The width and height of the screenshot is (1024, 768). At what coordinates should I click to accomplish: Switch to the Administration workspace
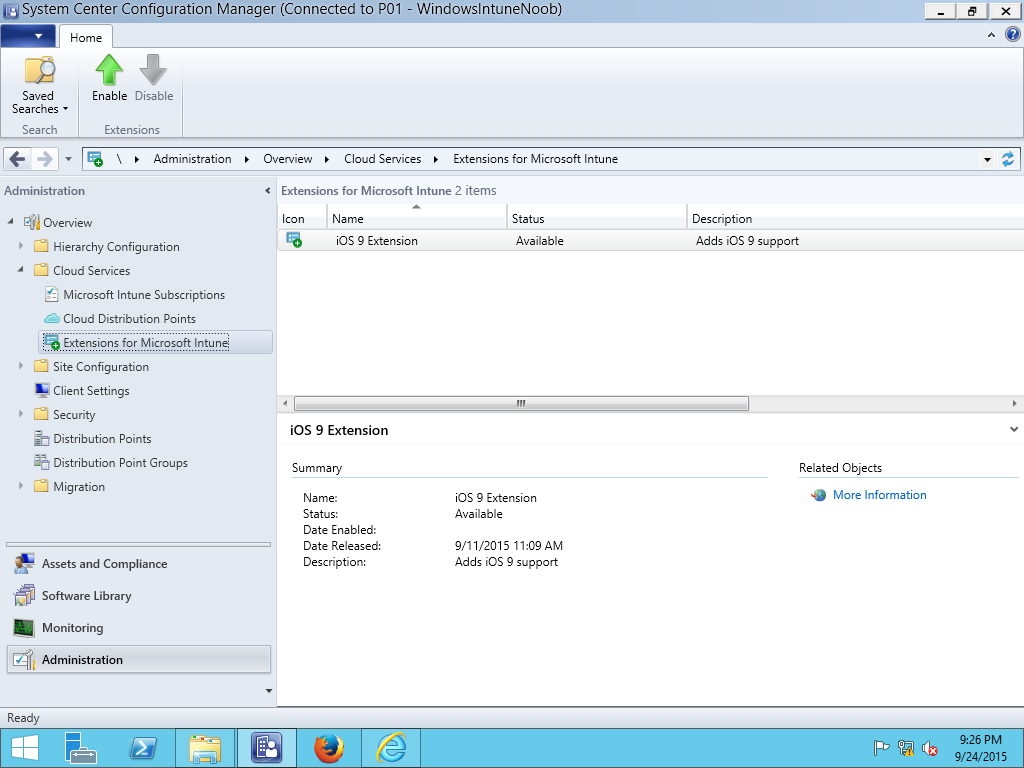pos(138,660)
